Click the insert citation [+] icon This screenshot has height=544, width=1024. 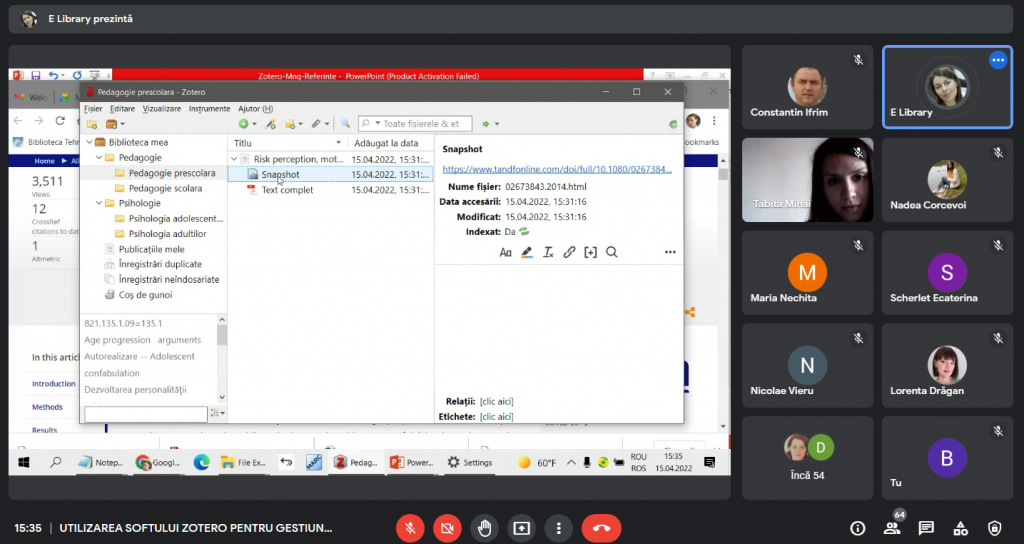pos(590,252)
